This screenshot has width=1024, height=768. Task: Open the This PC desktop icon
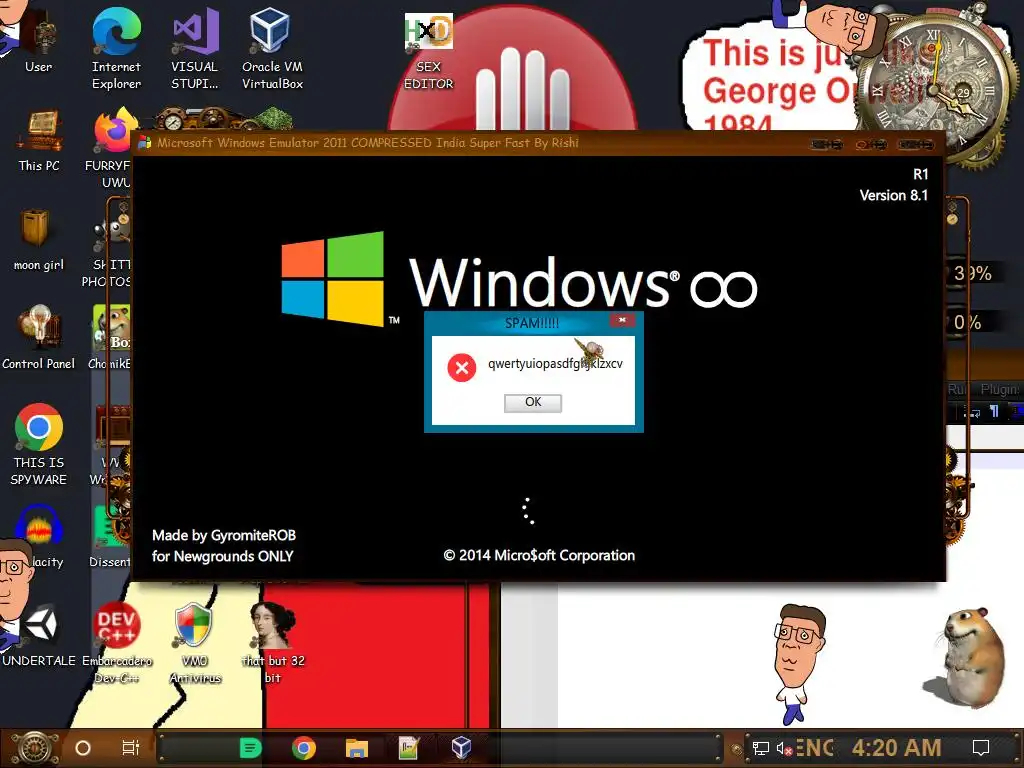tap(39, 140)
